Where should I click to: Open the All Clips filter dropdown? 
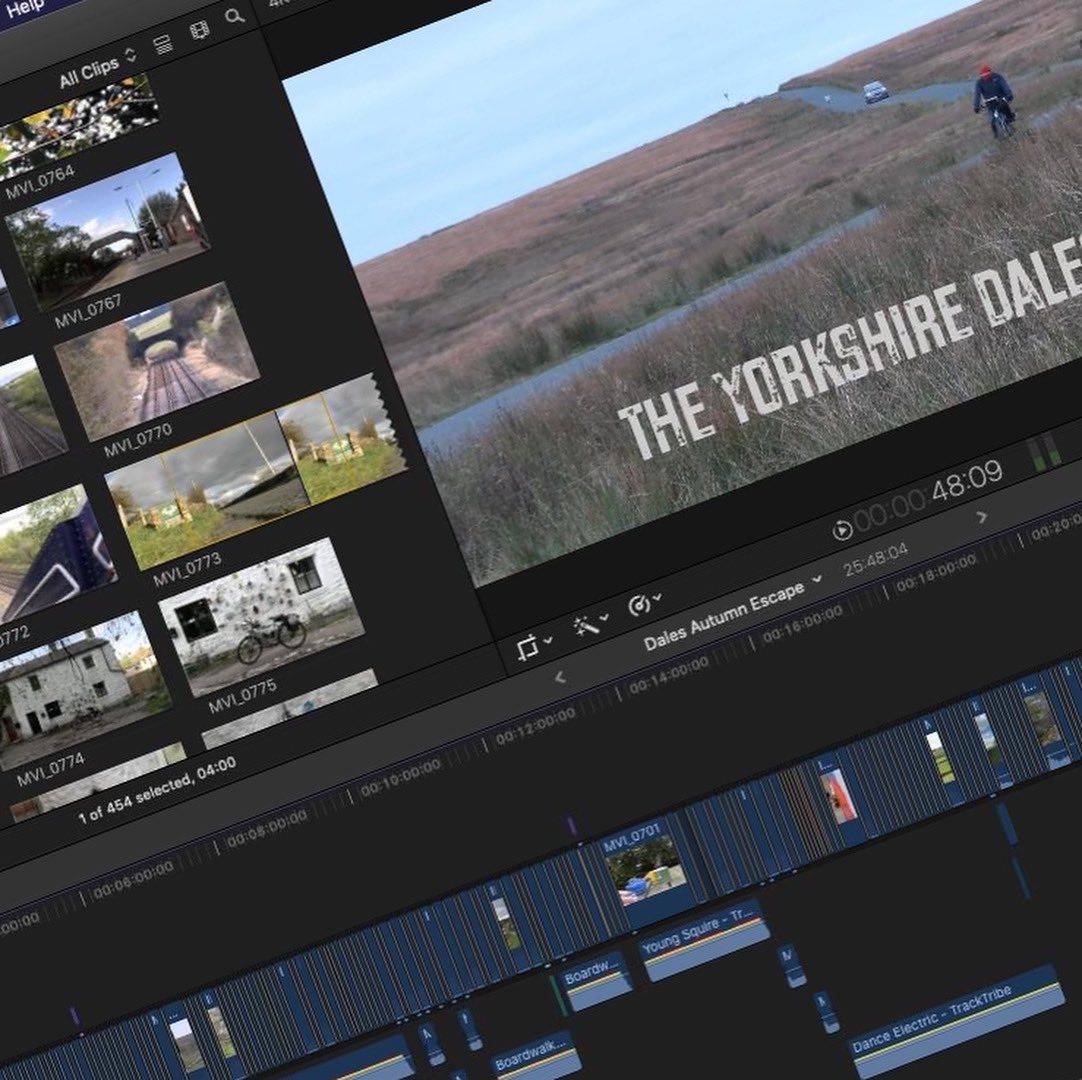click(x=97, y=68)
